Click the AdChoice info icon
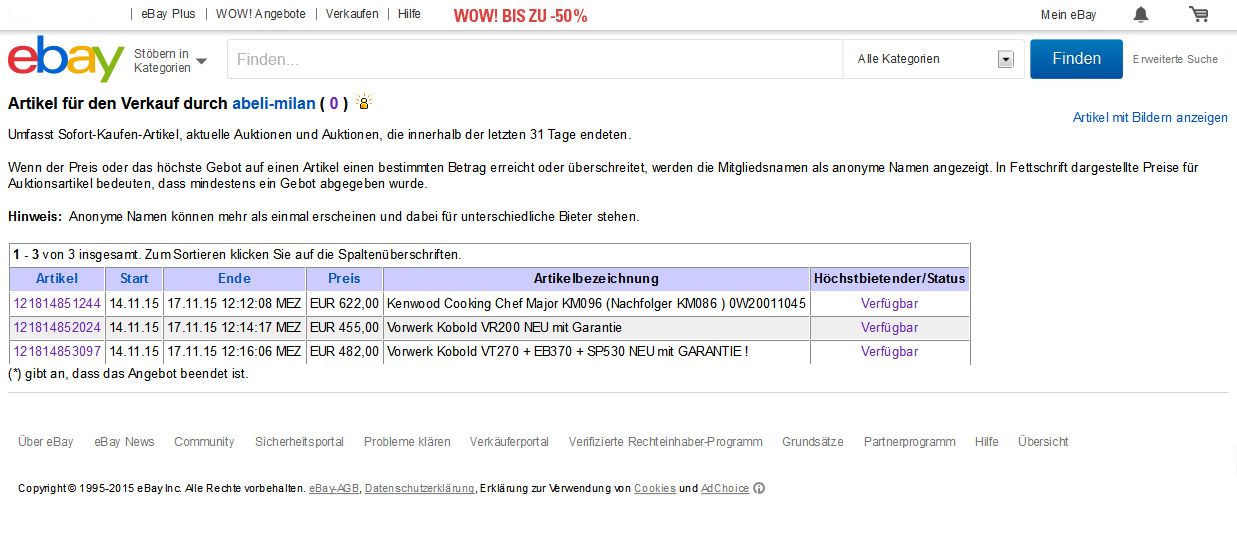This screenshot has width=1237, height=546. [759, 488]
